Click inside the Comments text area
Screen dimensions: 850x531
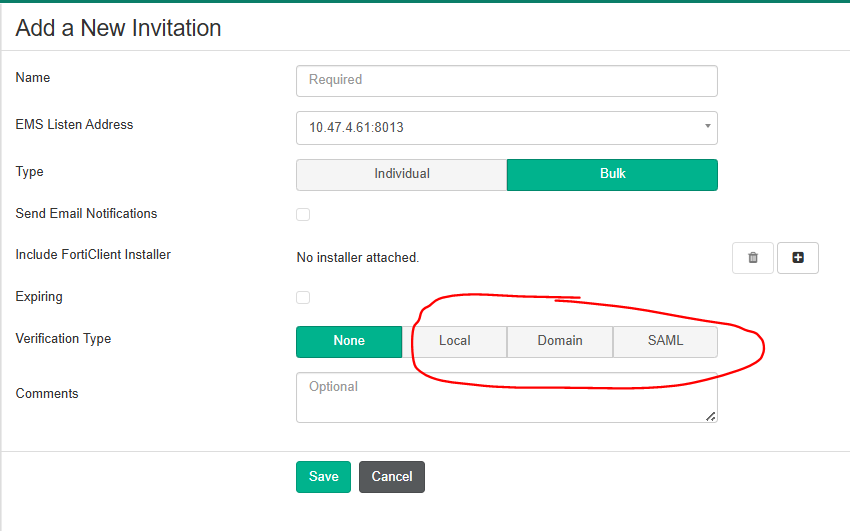pyautogui.click(x=506, y=397)
